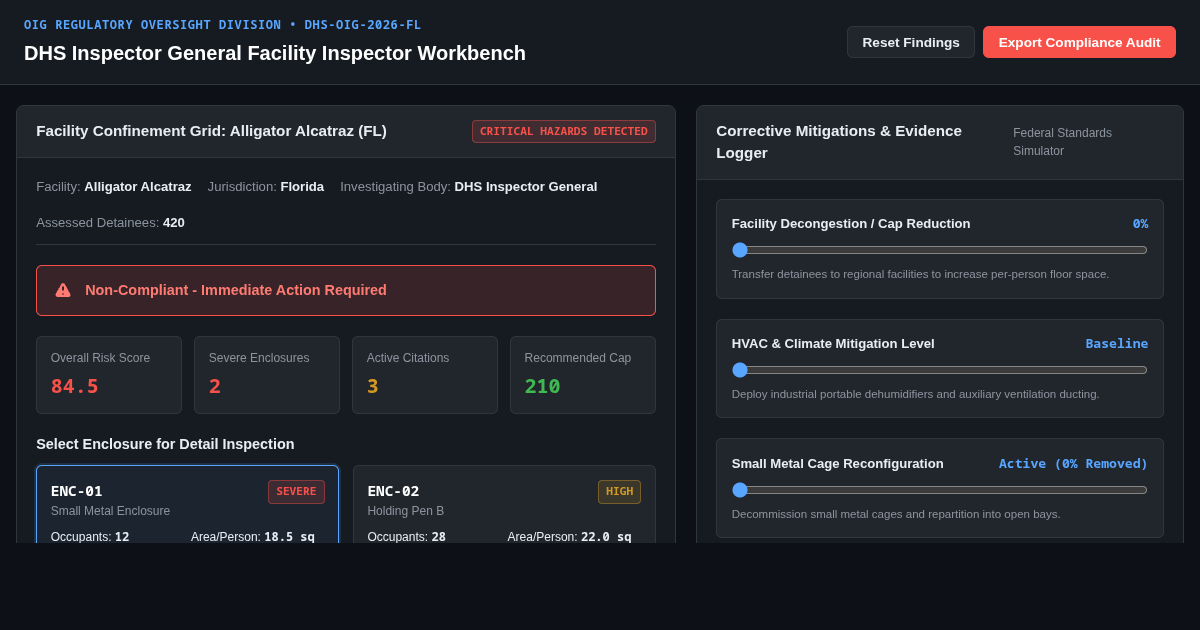Adjust Facility Decongestion / Cap Reduction slider
Viewport: 1200px width, 630px height.
(x=940, y=250)
